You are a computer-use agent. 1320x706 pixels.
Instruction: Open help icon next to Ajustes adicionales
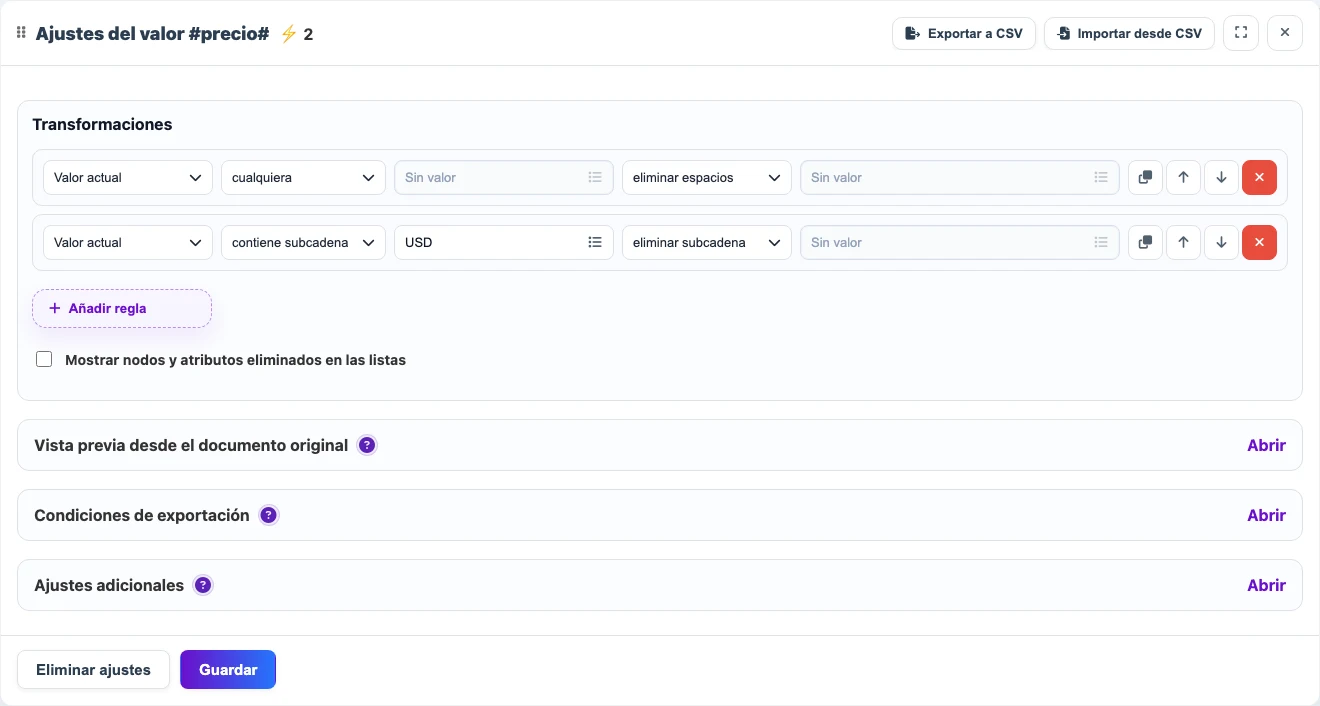pyautogui.click(x=203, y=585)
